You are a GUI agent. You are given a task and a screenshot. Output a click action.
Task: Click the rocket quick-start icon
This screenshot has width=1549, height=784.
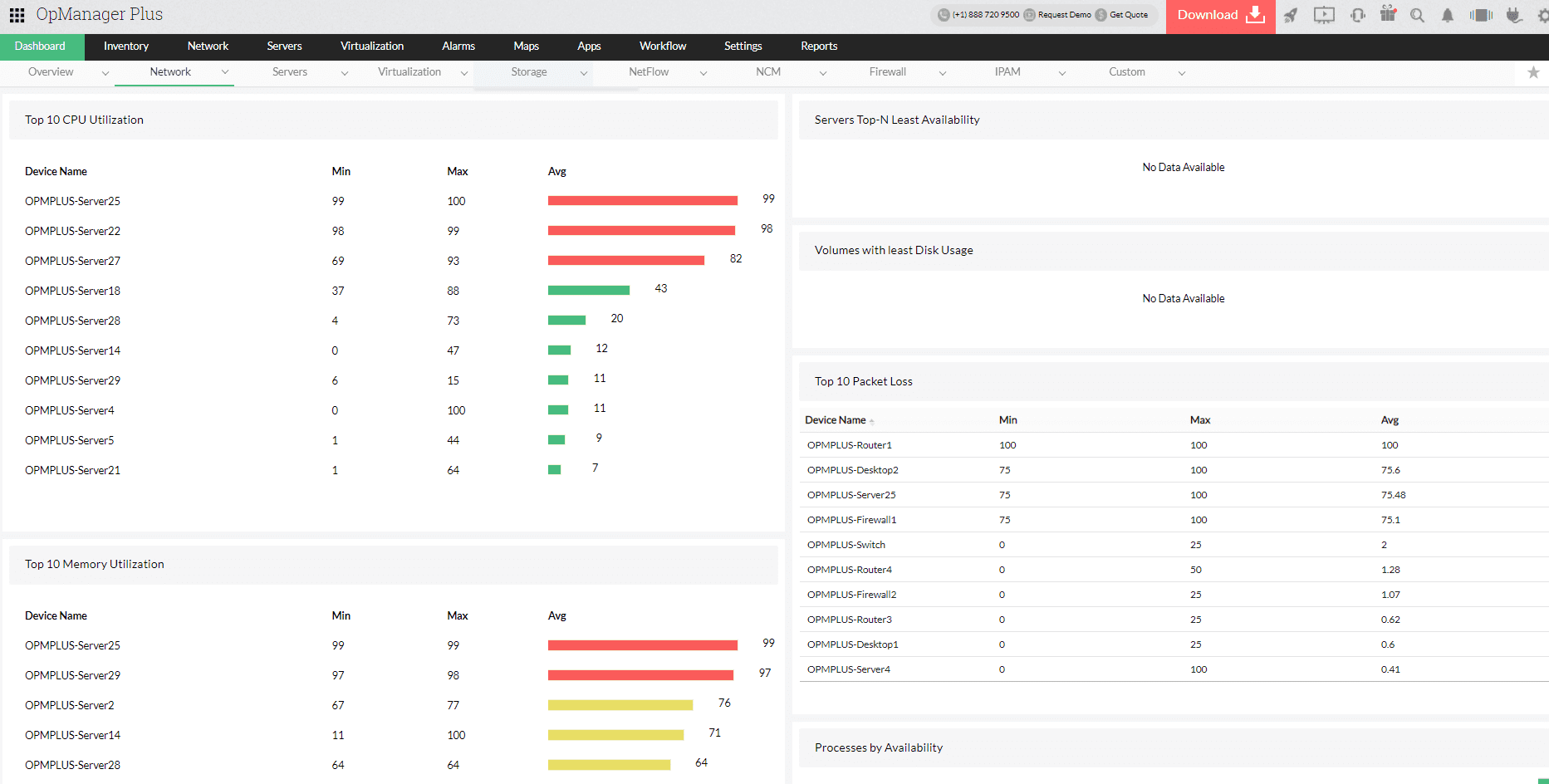click(x=1291, y=15)
